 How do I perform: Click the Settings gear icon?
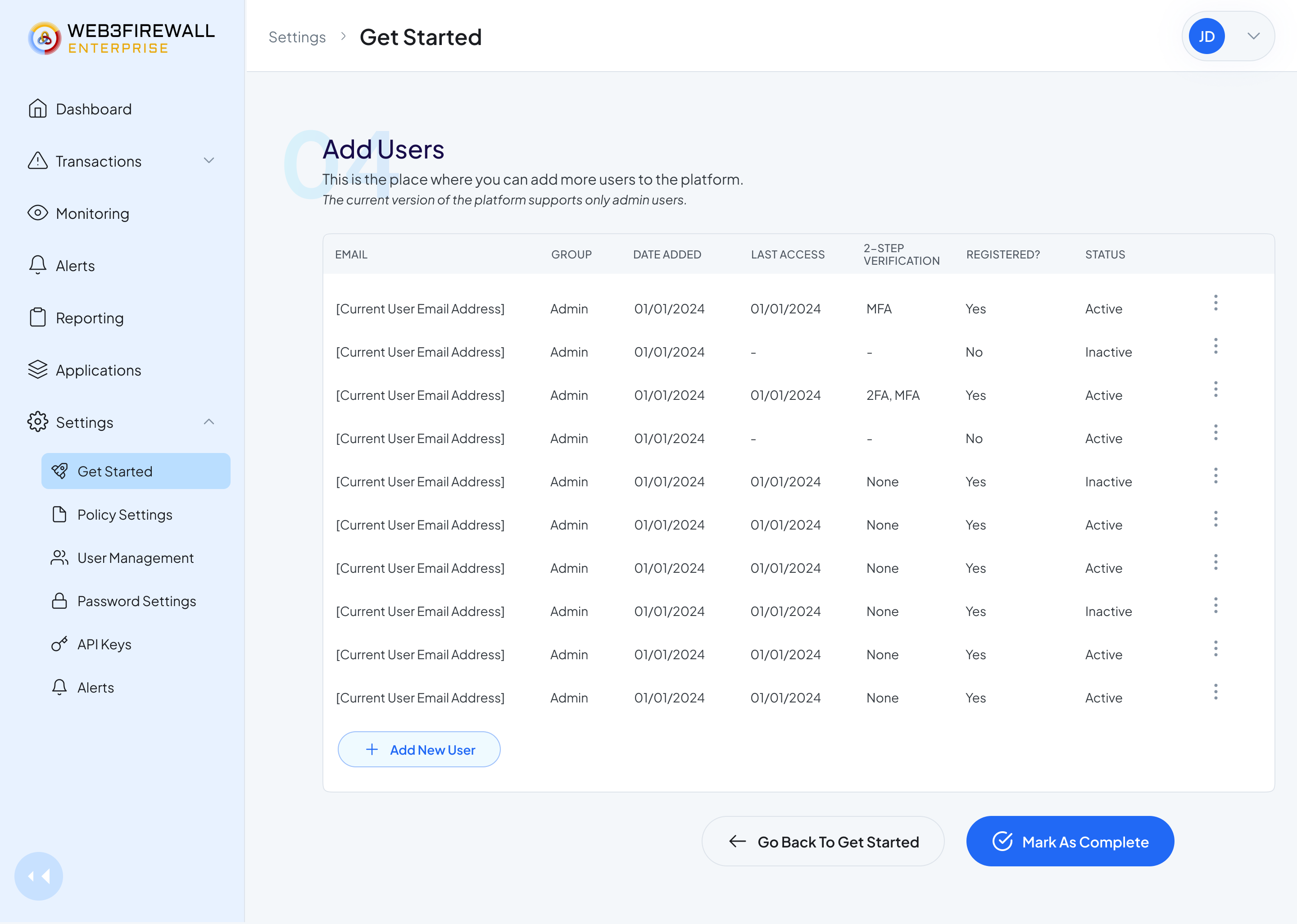pyautogui.click(x=37, y=422)
